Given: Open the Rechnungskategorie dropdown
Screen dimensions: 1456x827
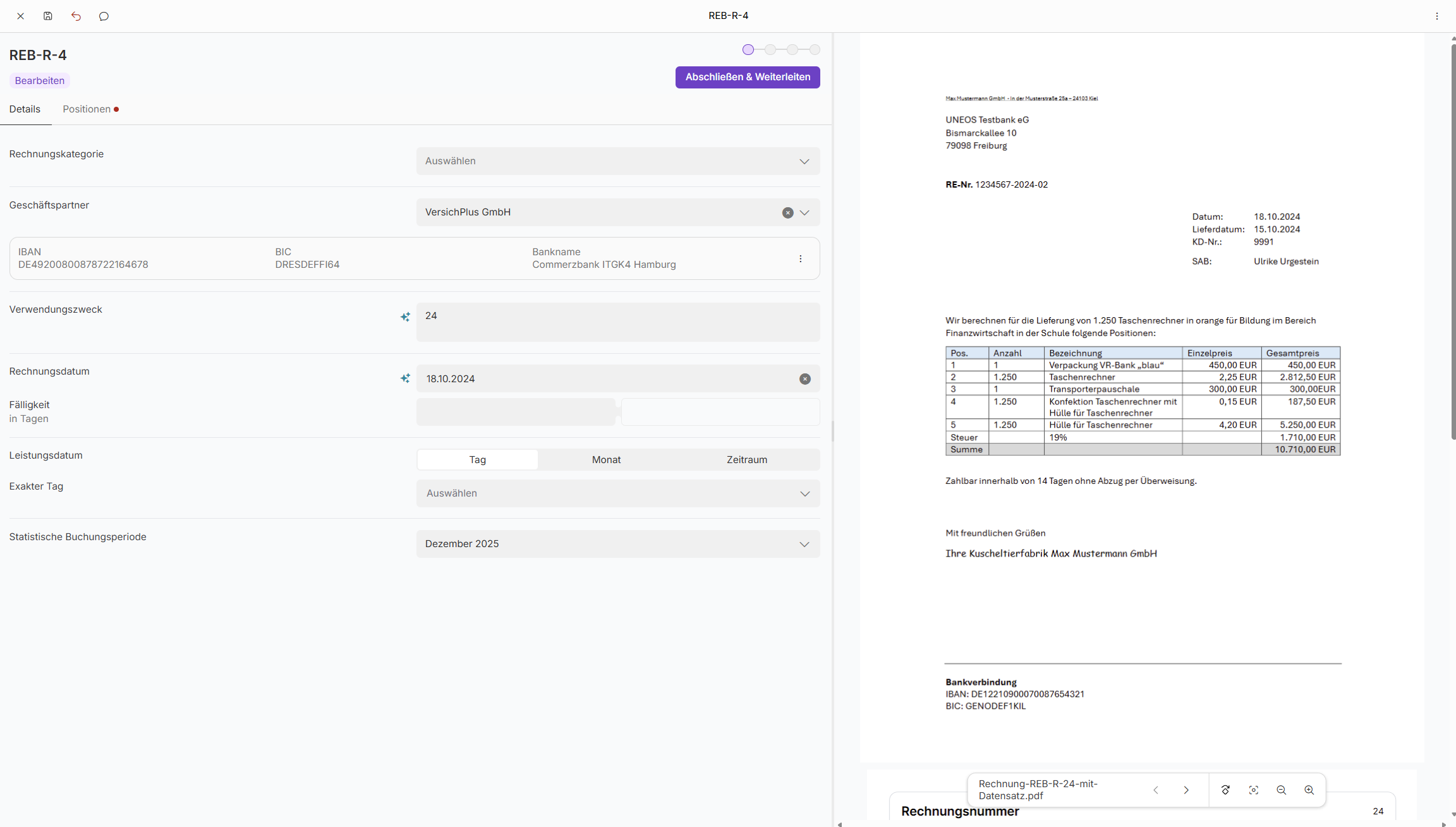Looking at the screenshot, I should coord(617,161).
